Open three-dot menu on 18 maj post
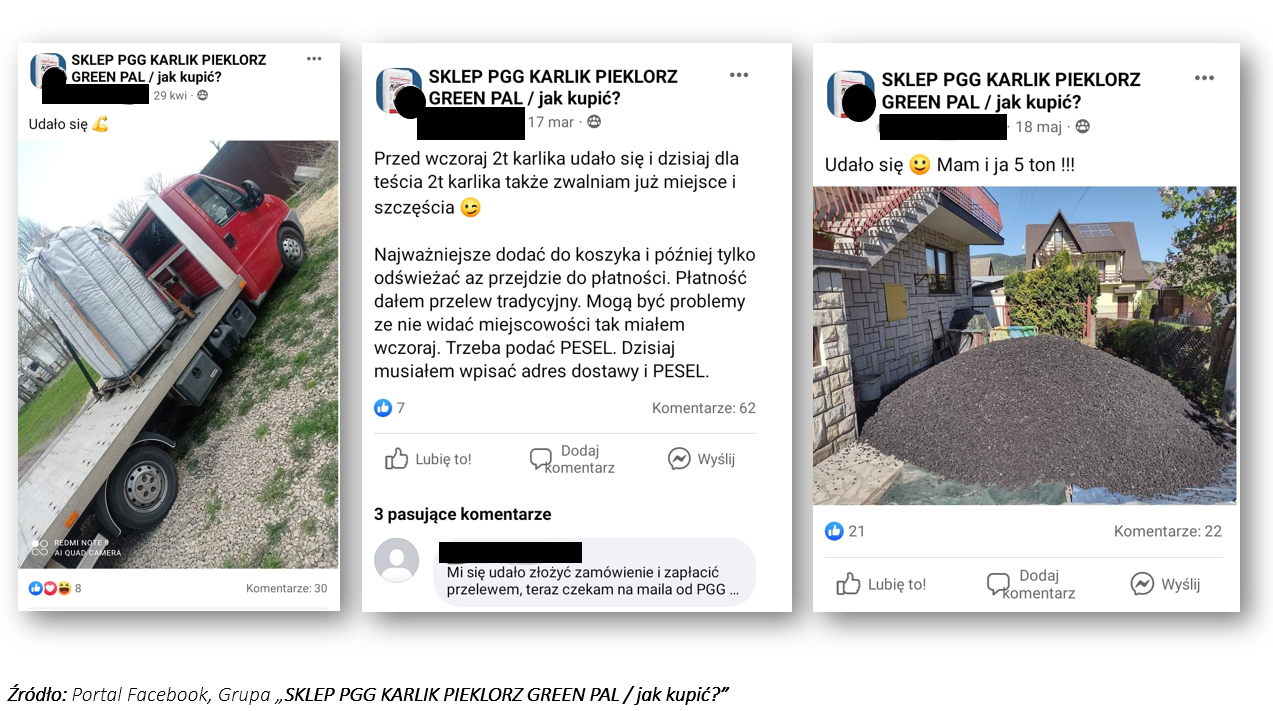 click(1204, 78)
